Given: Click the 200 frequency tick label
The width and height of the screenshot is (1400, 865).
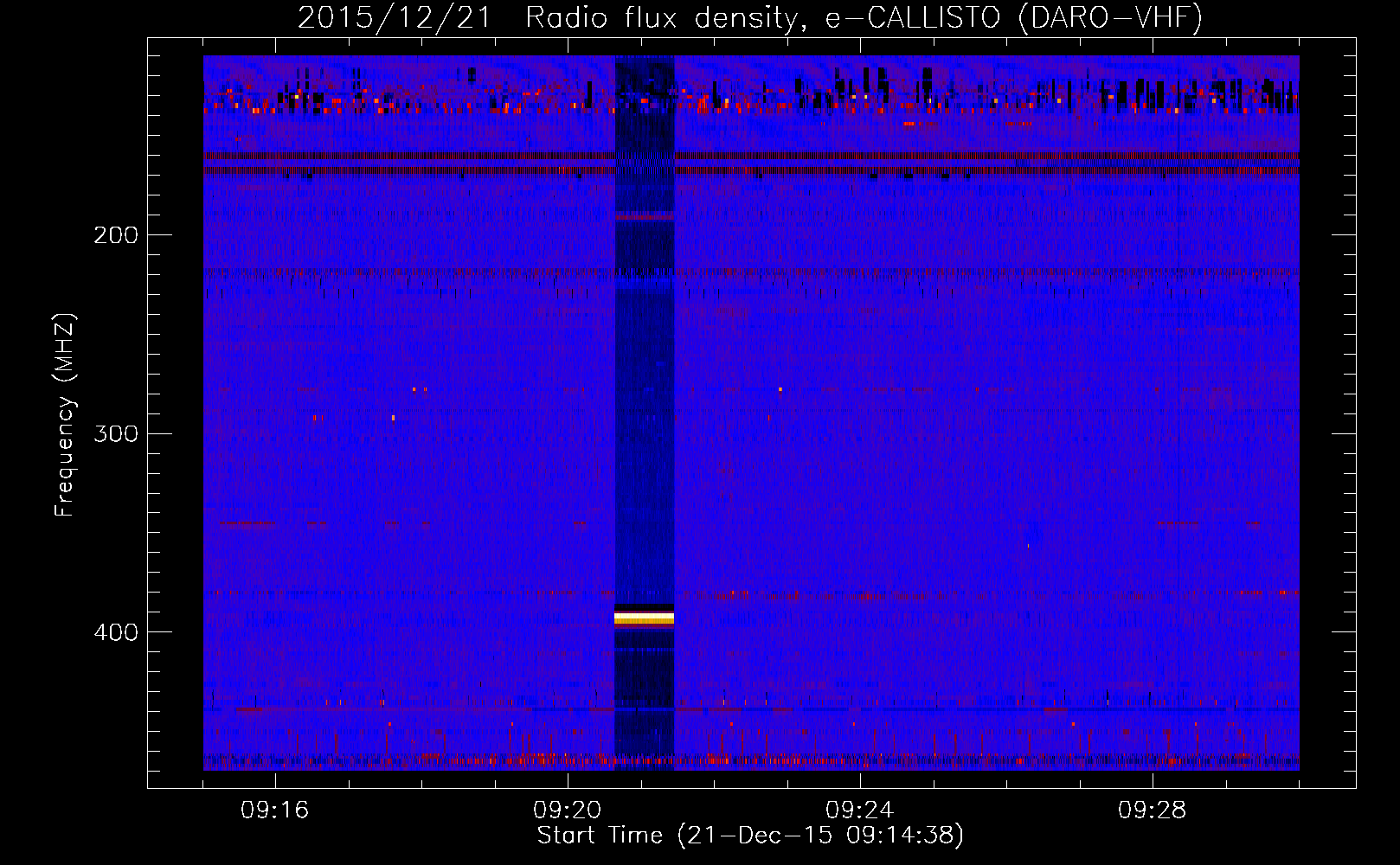Looking at the screenshot, I should coord(116,235).
